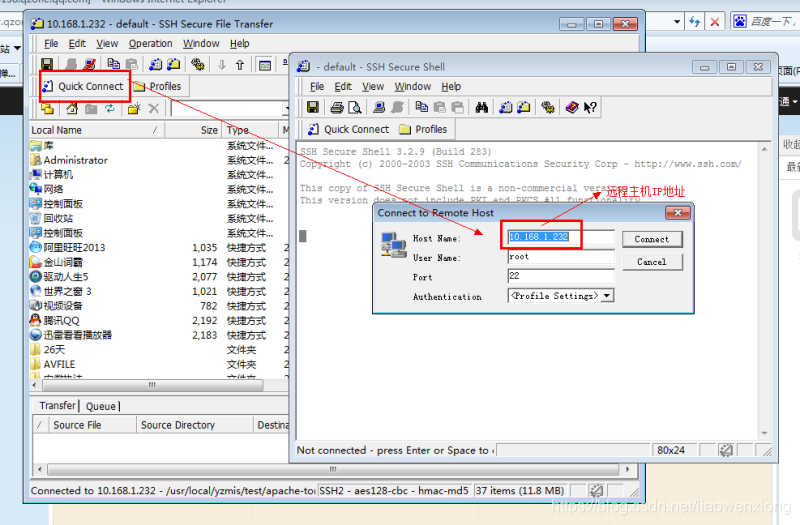Go to Home folder icon in File Transfer
Viewport: 800px width, 525px height.
click(72, 108)
